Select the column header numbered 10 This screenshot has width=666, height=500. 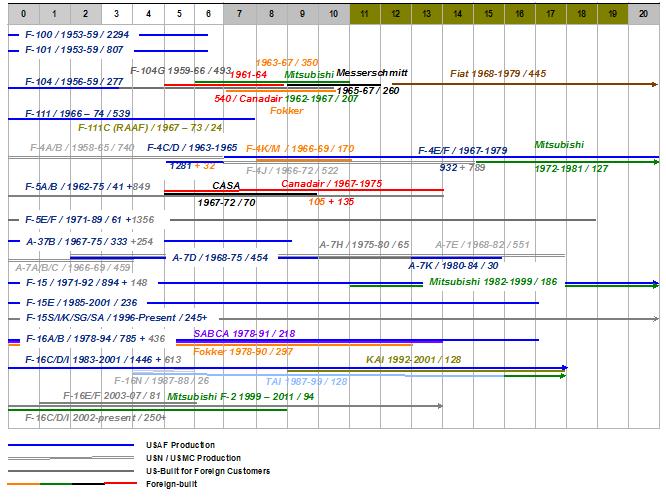333,15
